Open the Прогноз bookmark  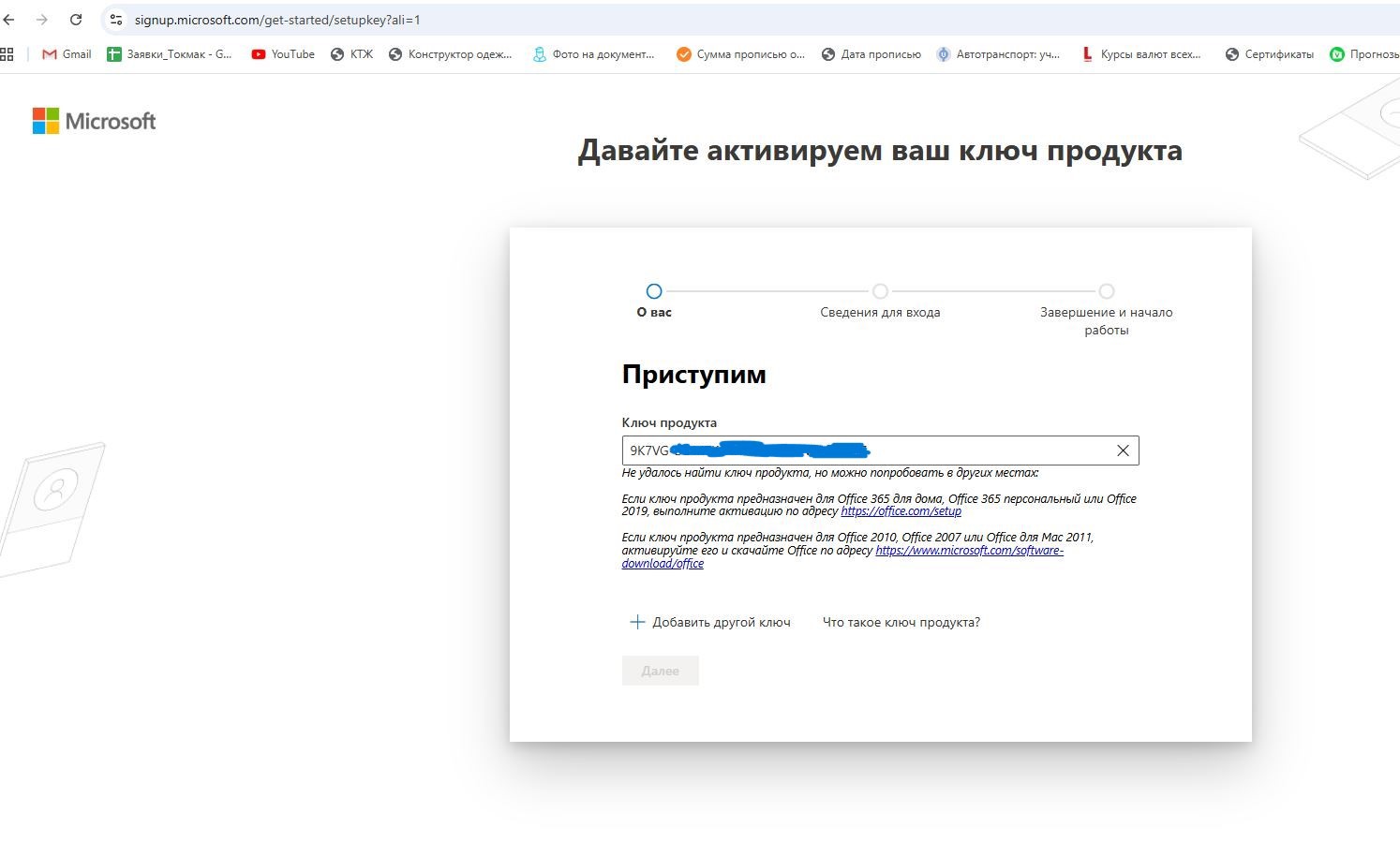click(x=1364, y=54)
